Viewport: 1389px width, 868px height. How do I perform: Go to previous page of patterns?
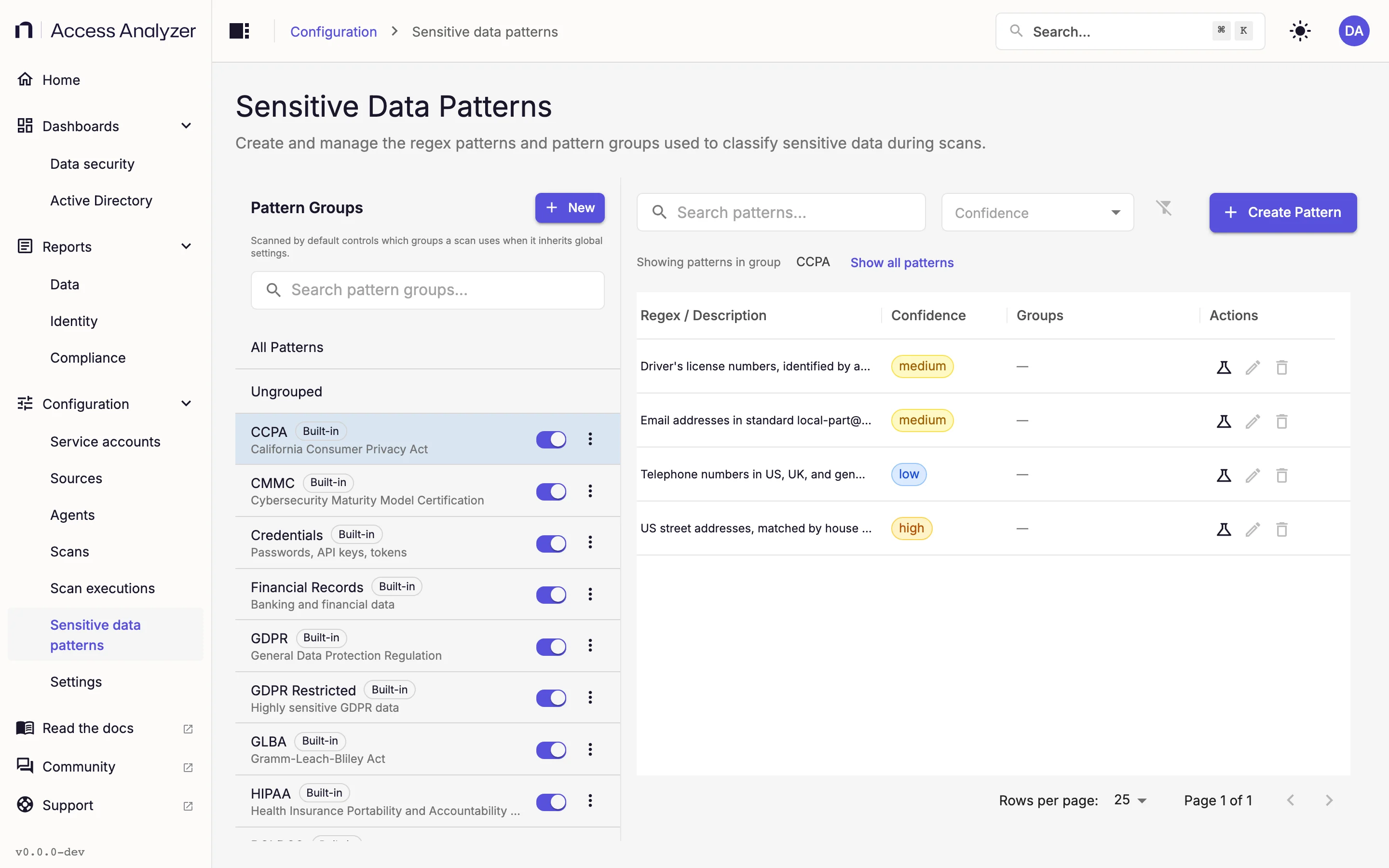pos(1290,800)
